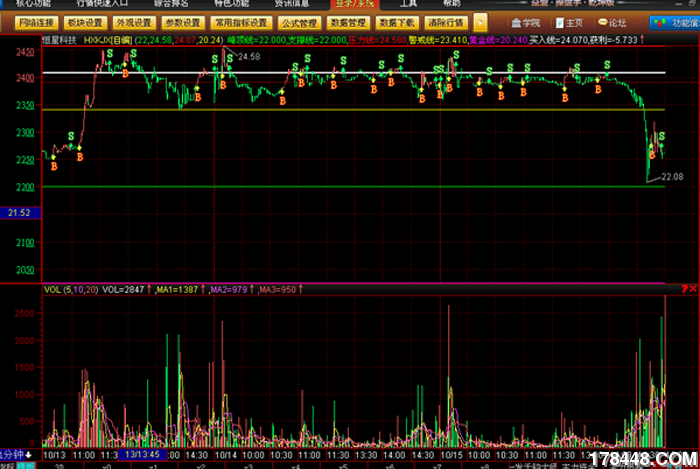This screenshot has height=469, width=700.
Task: Expand the yellow arrow toolbar overflow
Action: (481, 21)
